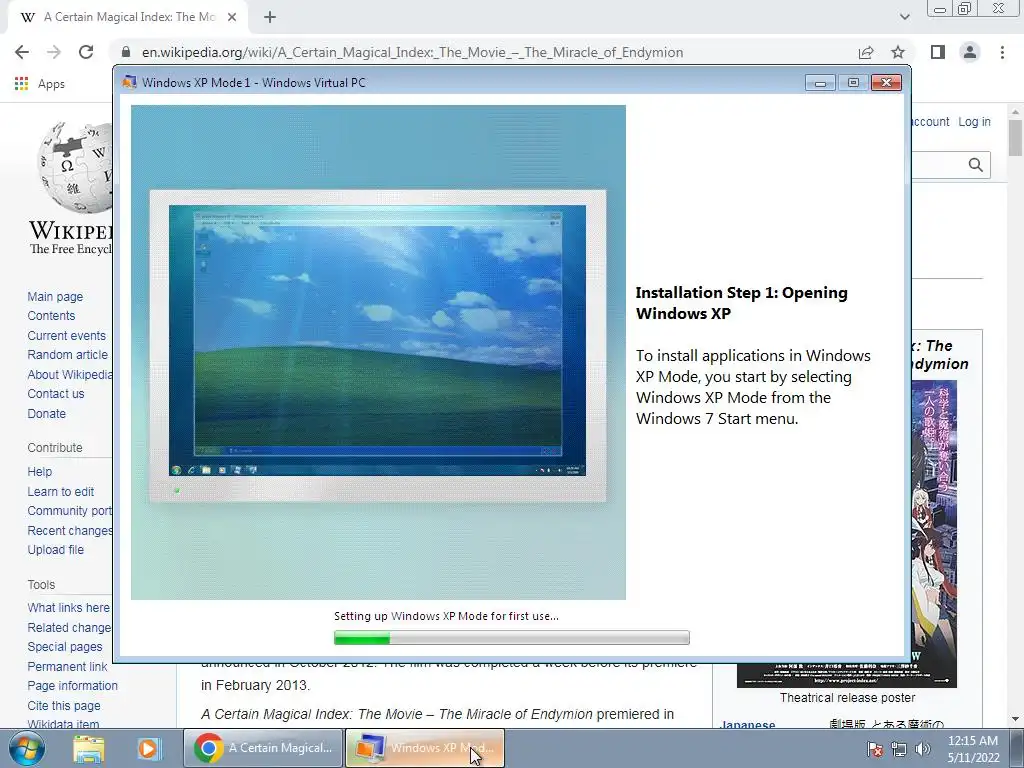Bookmark this page with the star icon
The image size is (1024, 768).
(x=898, y=52)
